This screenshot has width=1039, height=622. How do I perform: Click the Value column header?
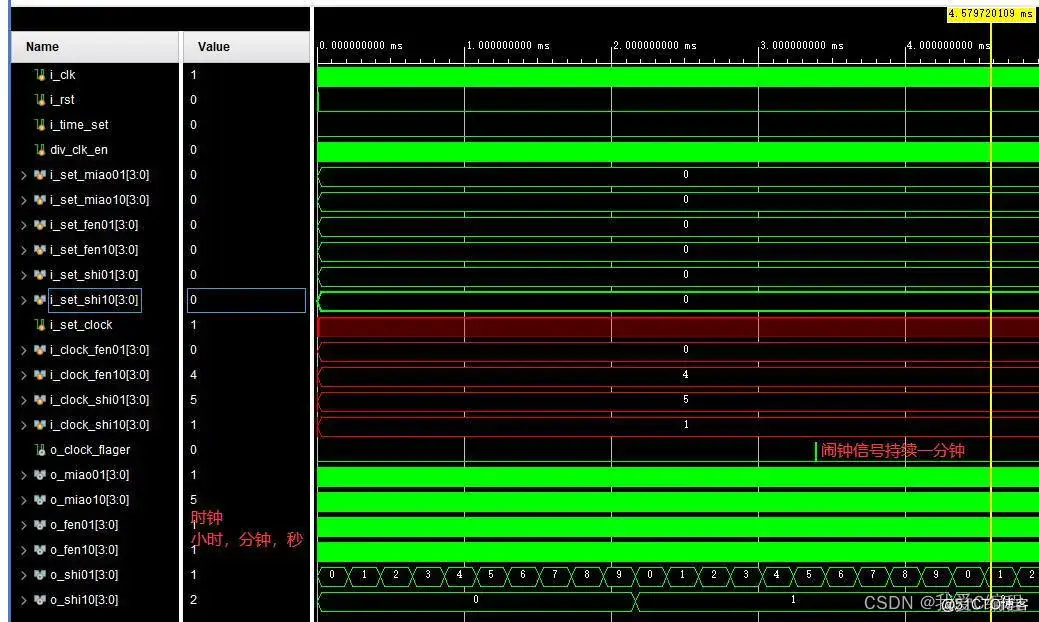point(215,46)
